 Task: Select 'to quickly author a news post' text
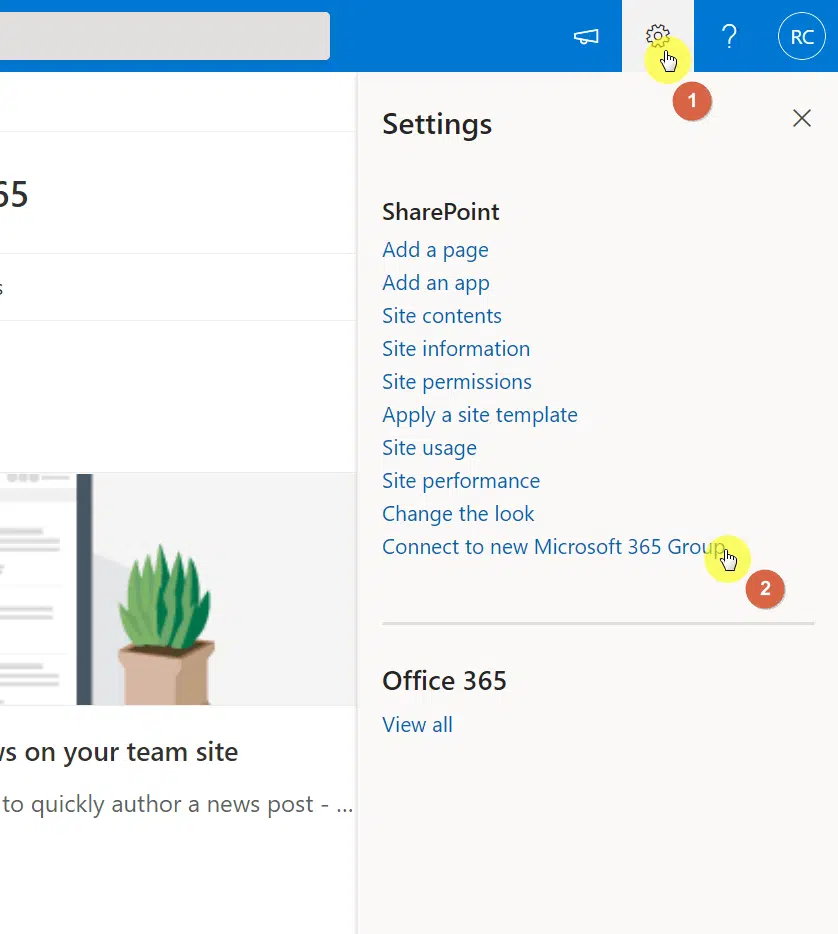pyautogui.click(x=158, y=804)
